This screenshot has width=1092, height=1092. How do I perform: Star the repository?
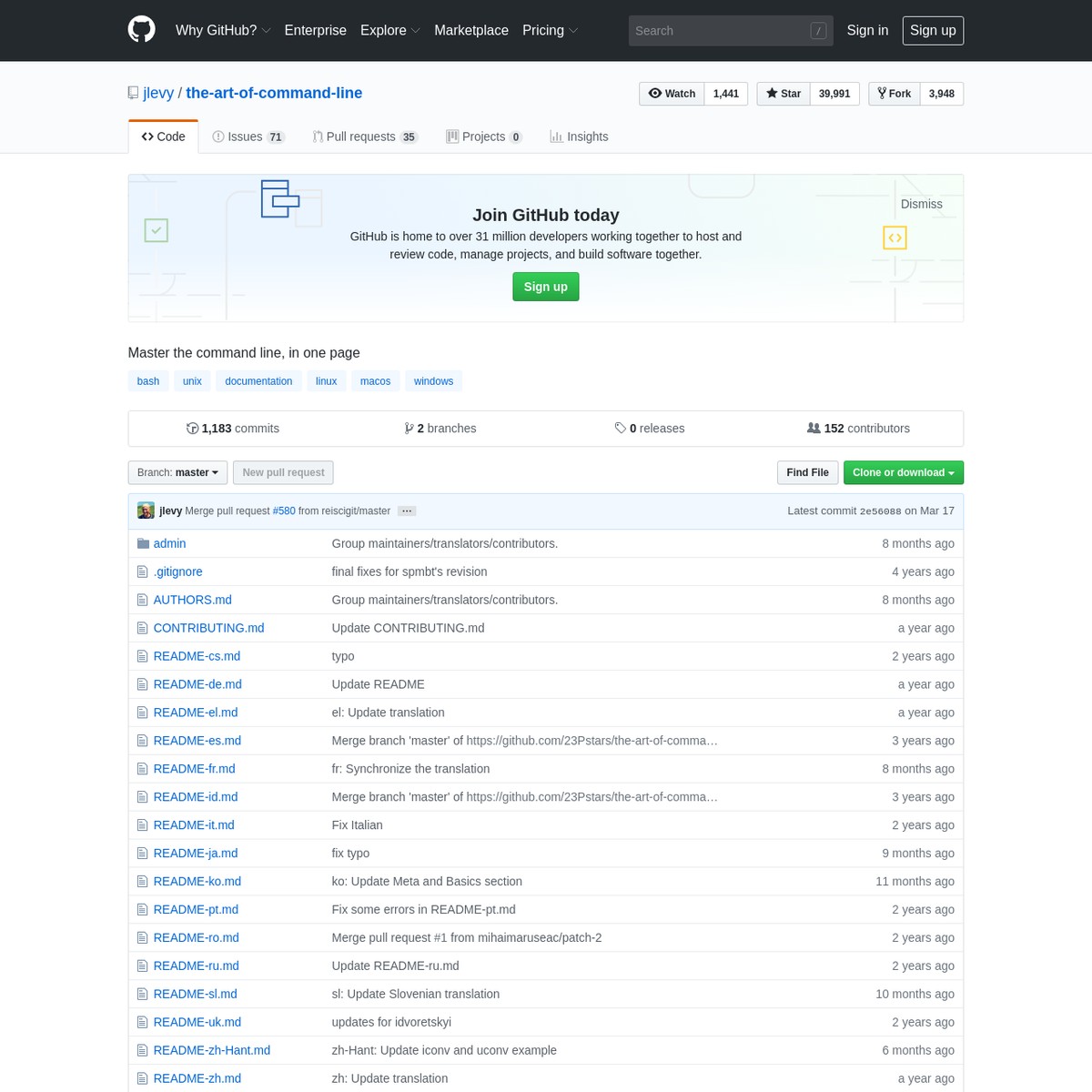(784, 94)
